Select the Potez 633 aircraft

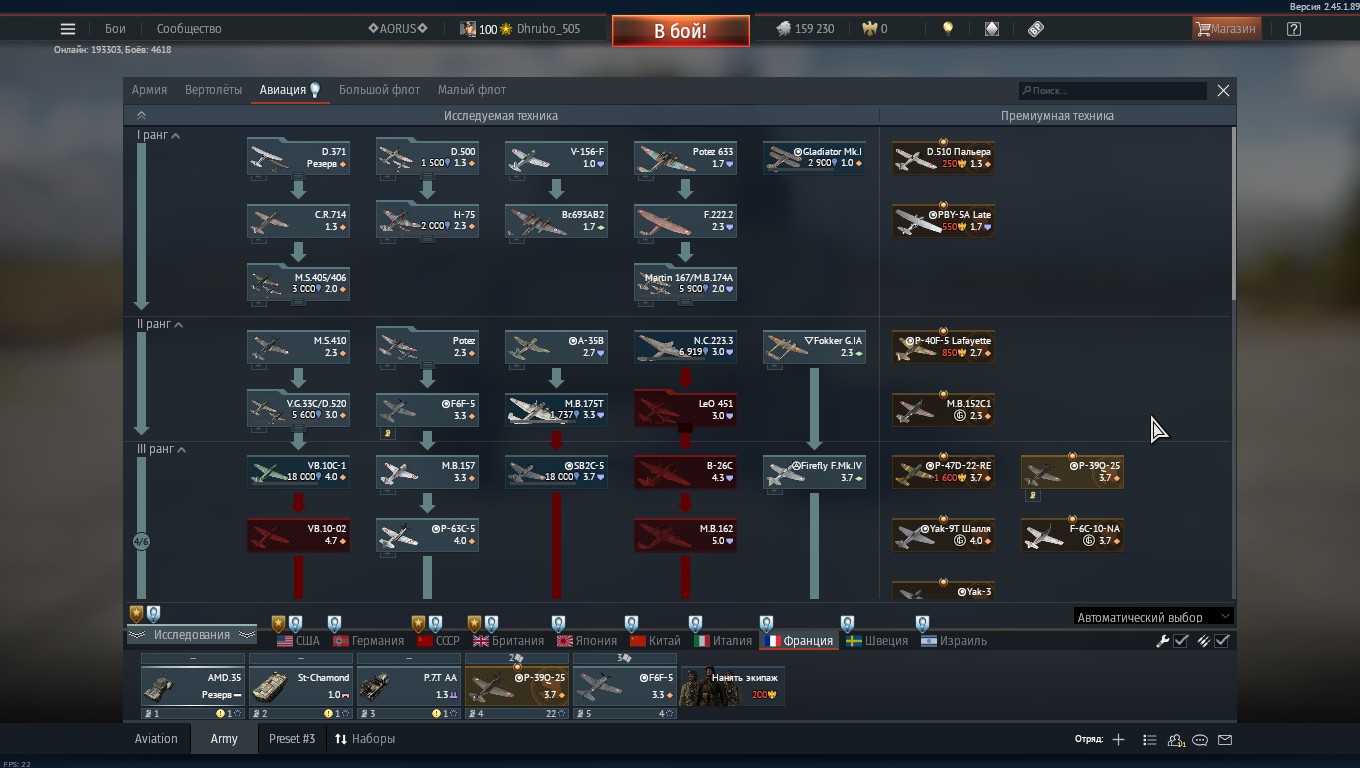point(685,158)
